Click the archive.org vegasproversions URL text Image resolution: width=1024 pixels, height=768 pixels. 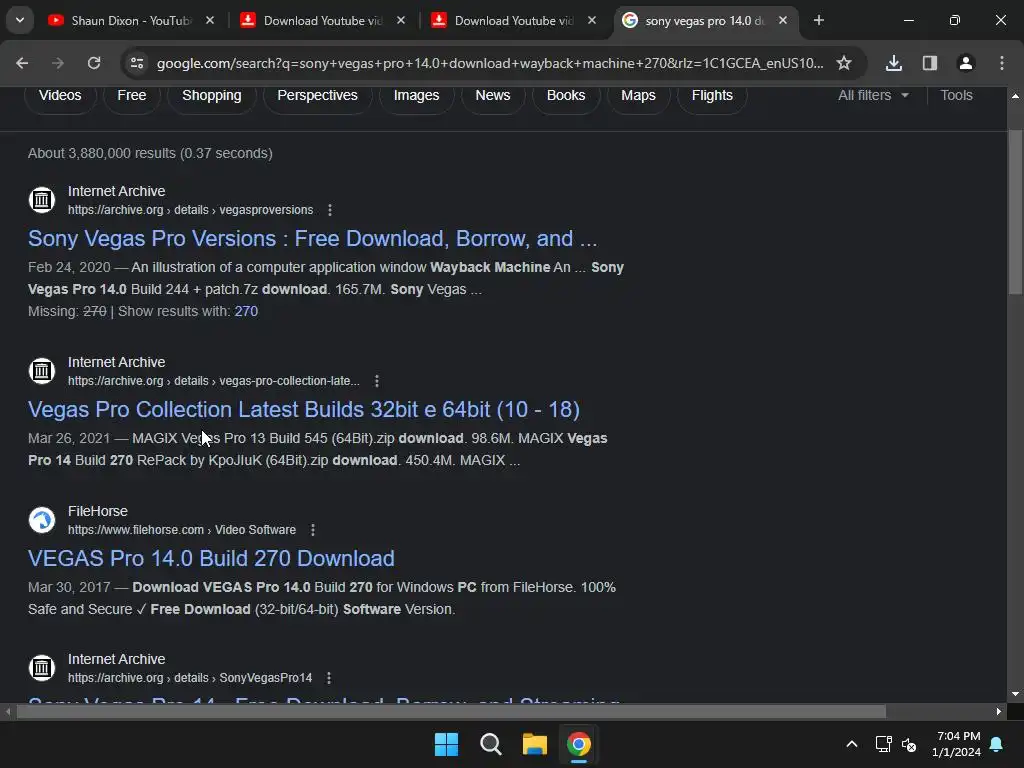point(191,210)
